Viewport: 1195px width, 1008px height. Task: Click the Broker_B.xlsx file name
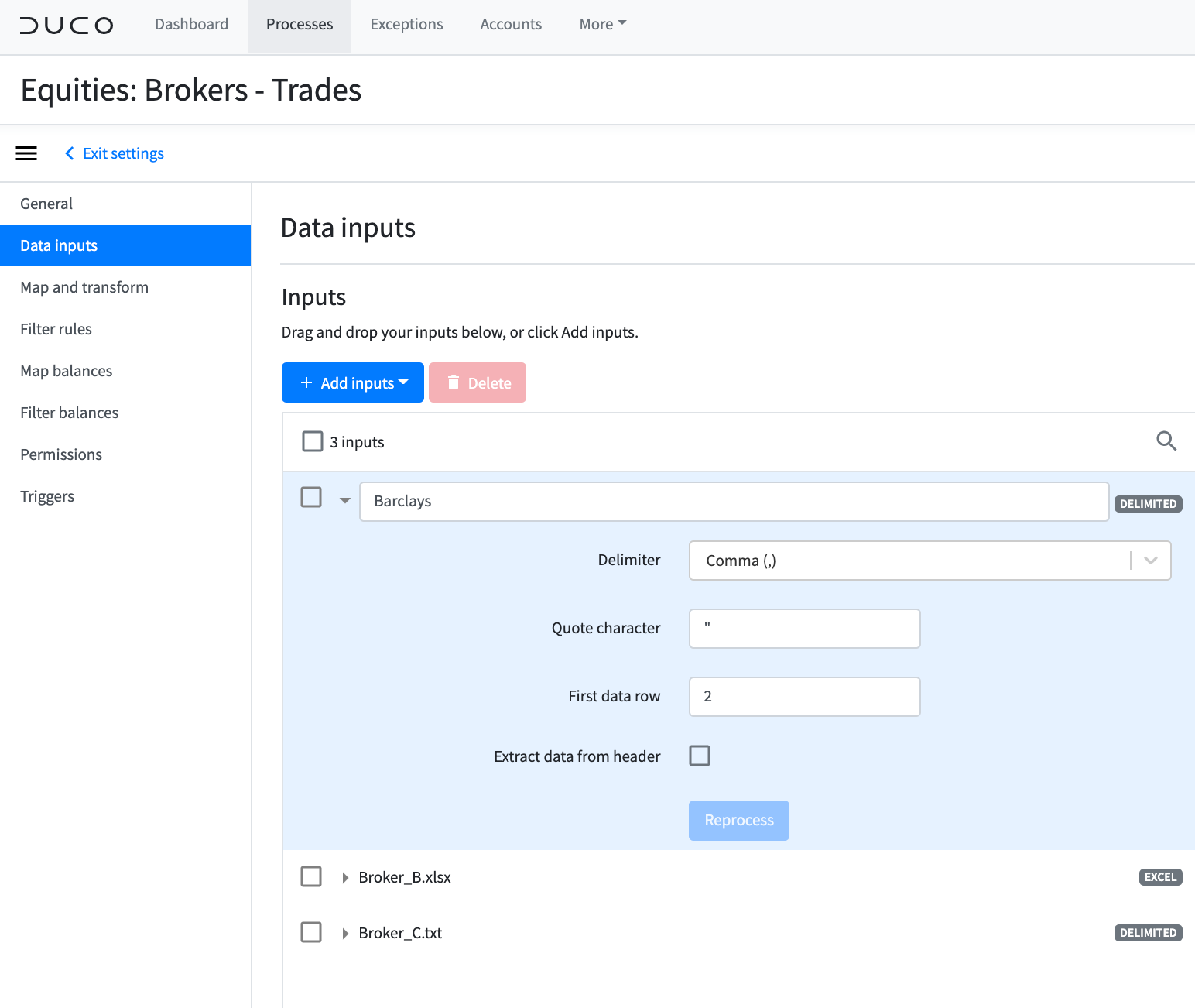pos(405,877)
